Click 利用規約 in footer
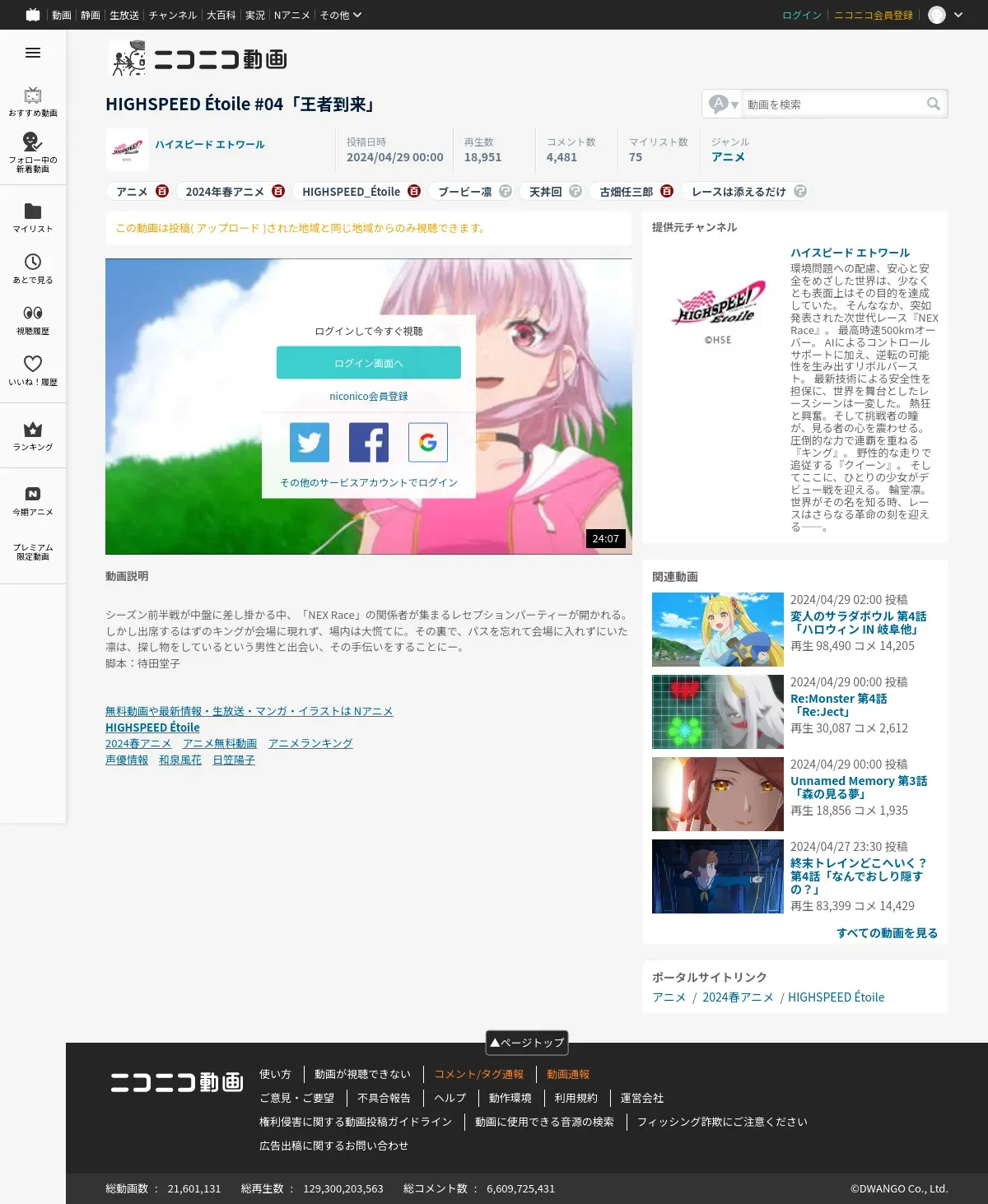988x1204 pixels. [x=576, y=1098]
